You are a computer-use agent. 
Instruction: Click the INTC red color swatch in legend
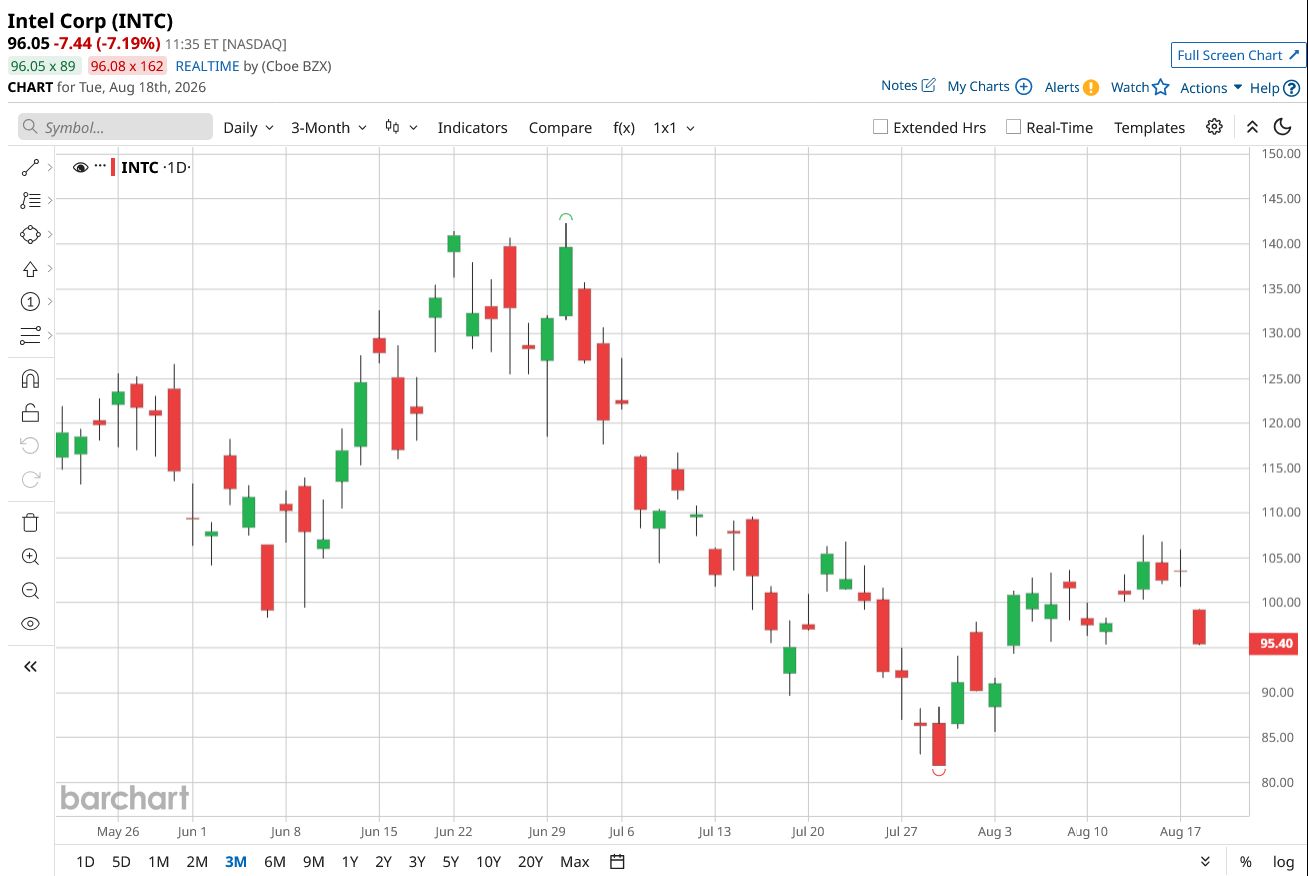point(113,167)
